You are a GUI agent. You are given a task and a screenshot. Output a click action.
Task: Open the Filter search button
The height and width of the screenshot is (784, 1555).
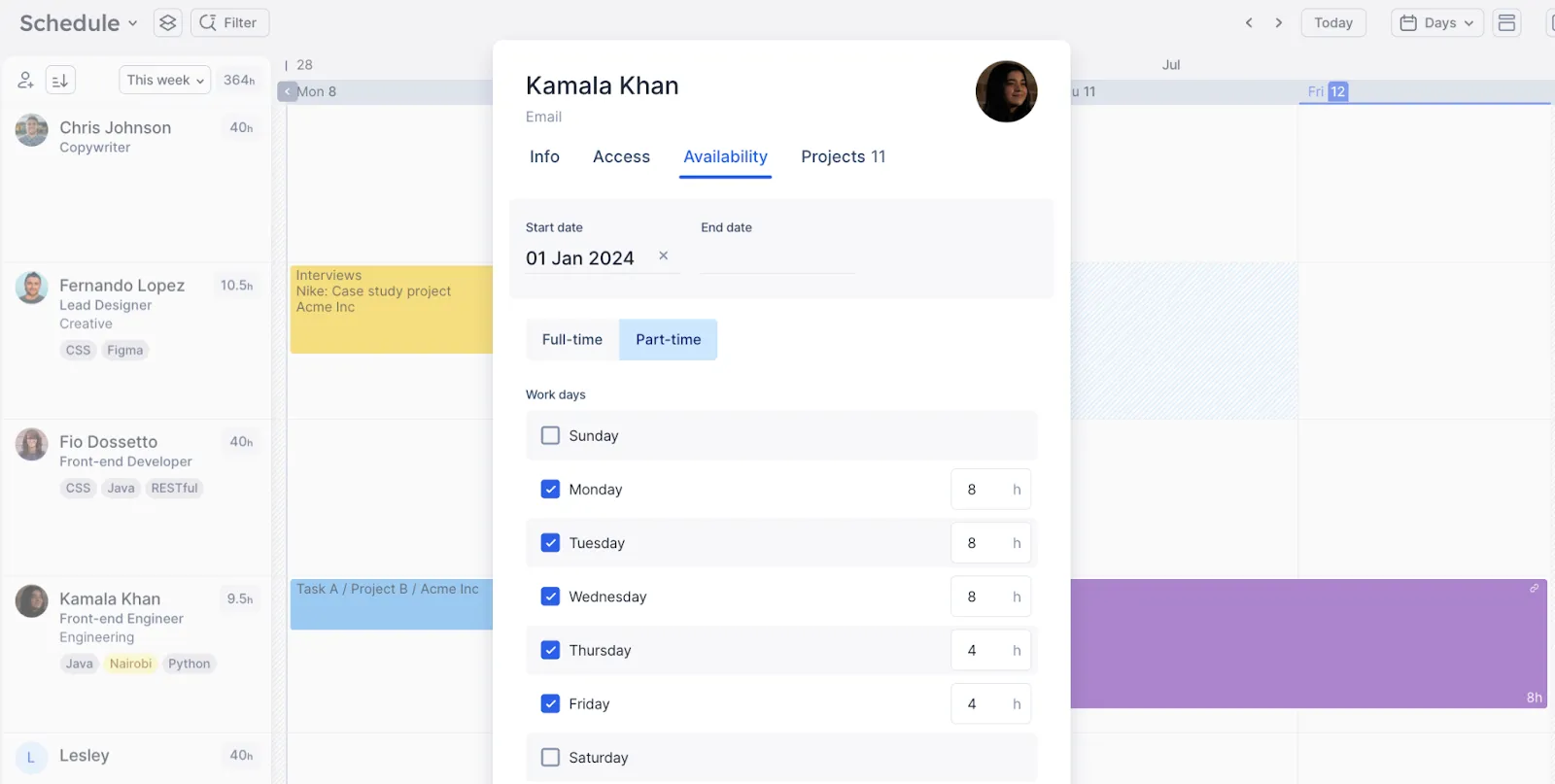pyautogui.click(x=229, y=22)
